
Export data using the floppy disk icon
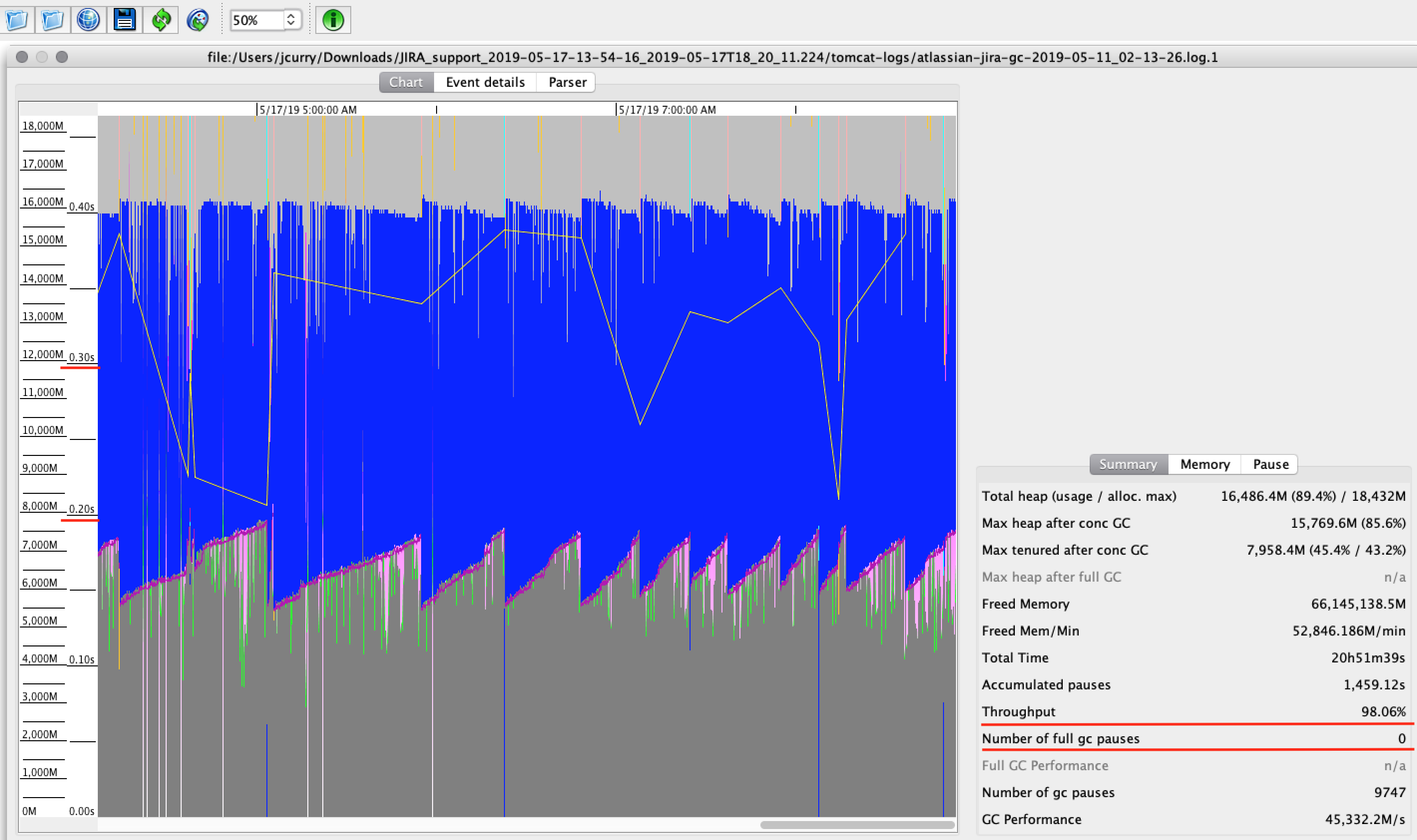[125, 20]
